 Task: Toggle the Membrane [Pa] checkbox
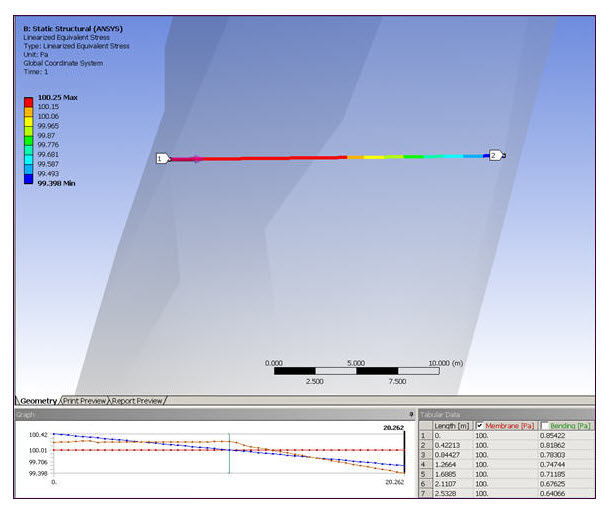(x=478, y=426)
